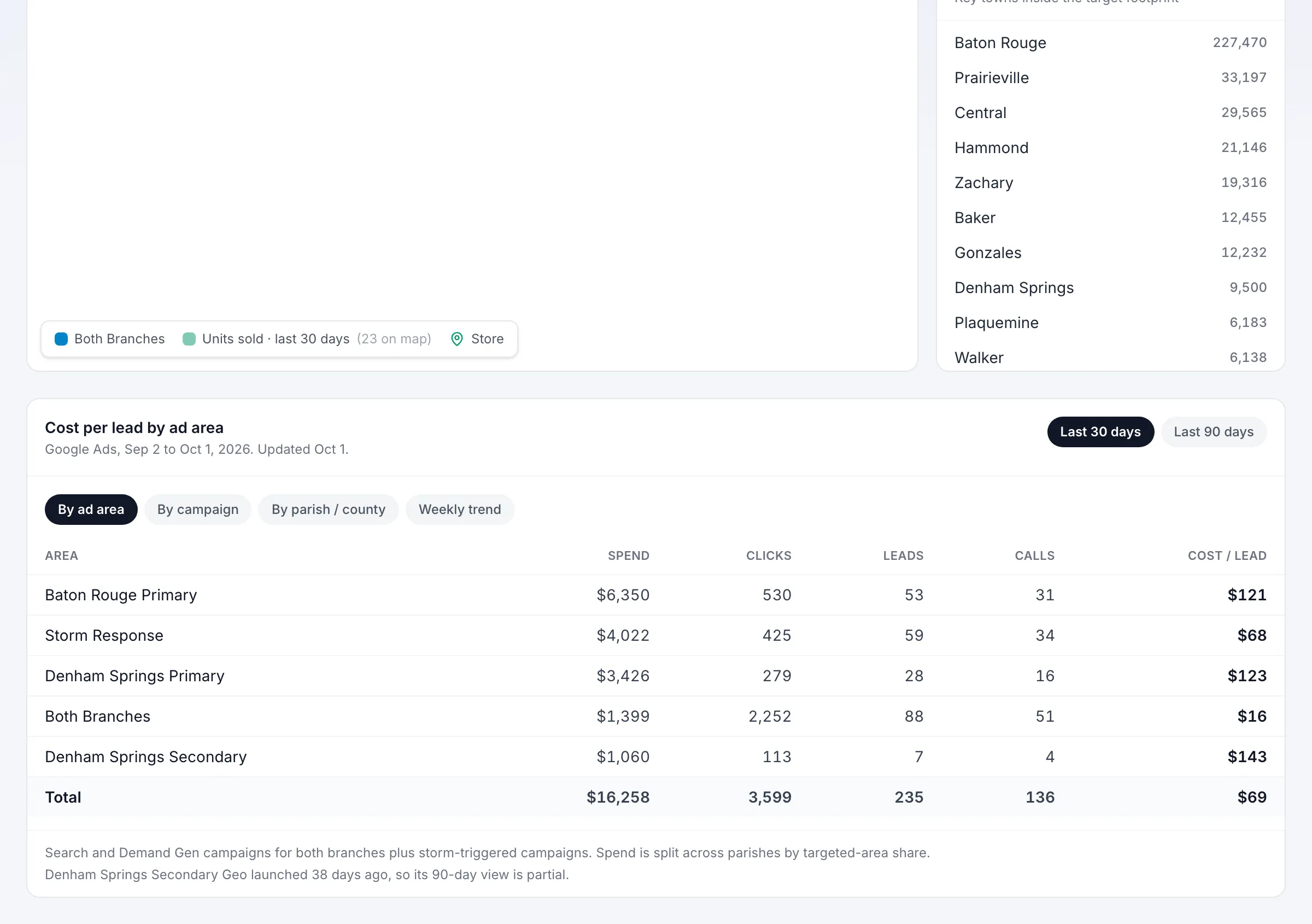Viewport: 1312px width, 924px height.
Task: Click the AREA column header
Action: pyautogui.click(x=62, y=555)
